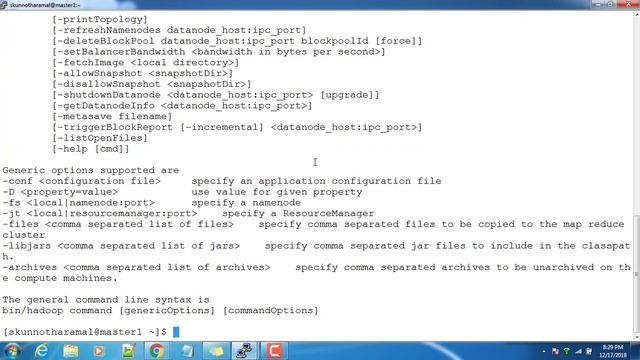The image size is (640, 360).
Task: Open the red Camtasia recorder taskbar icon
Action: point(274,351)
